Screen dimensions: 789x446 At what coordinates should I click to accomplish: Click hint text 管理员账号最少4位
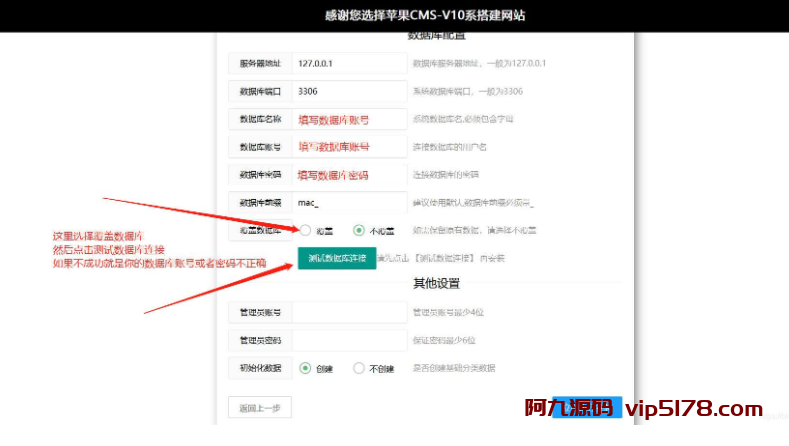[448, 313]
